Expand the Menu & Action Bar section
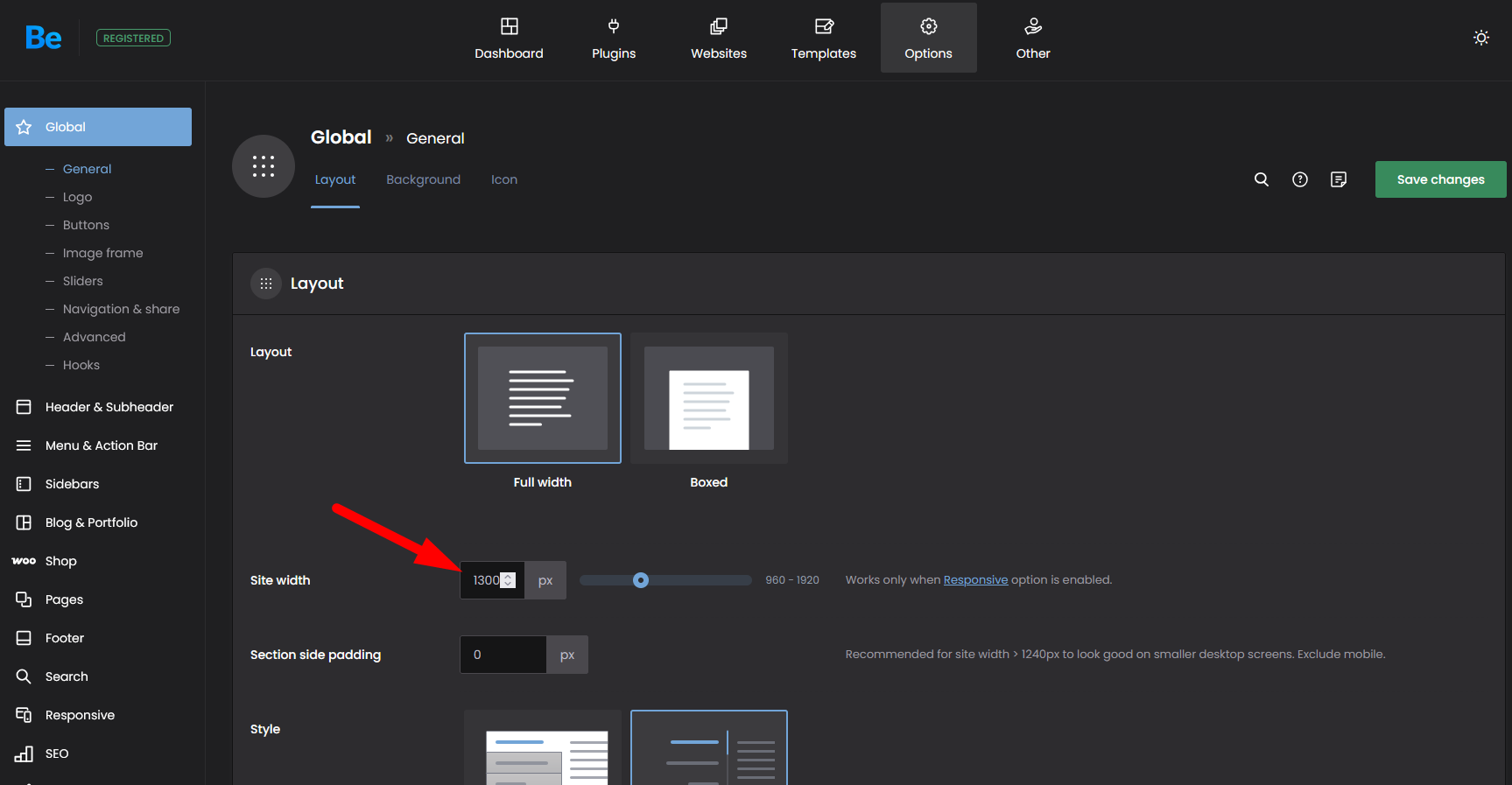This screenshot has height=785, width=1512. click(x=101, y=445)
